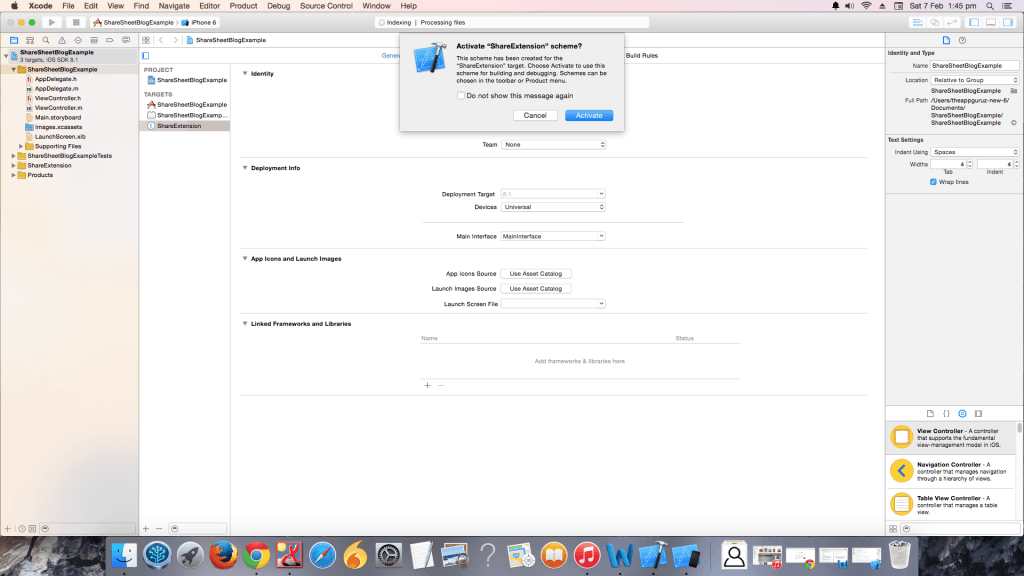Open the Symbol navigator

tap(30, 40)
